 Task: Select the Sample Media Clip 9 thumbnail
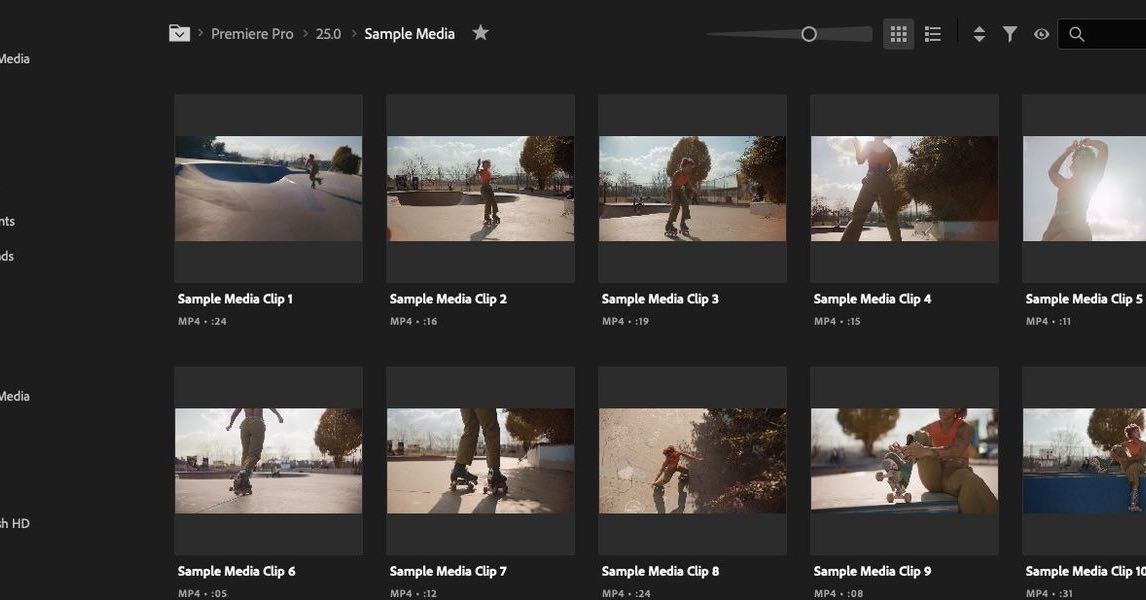click(x=904, y=461)
